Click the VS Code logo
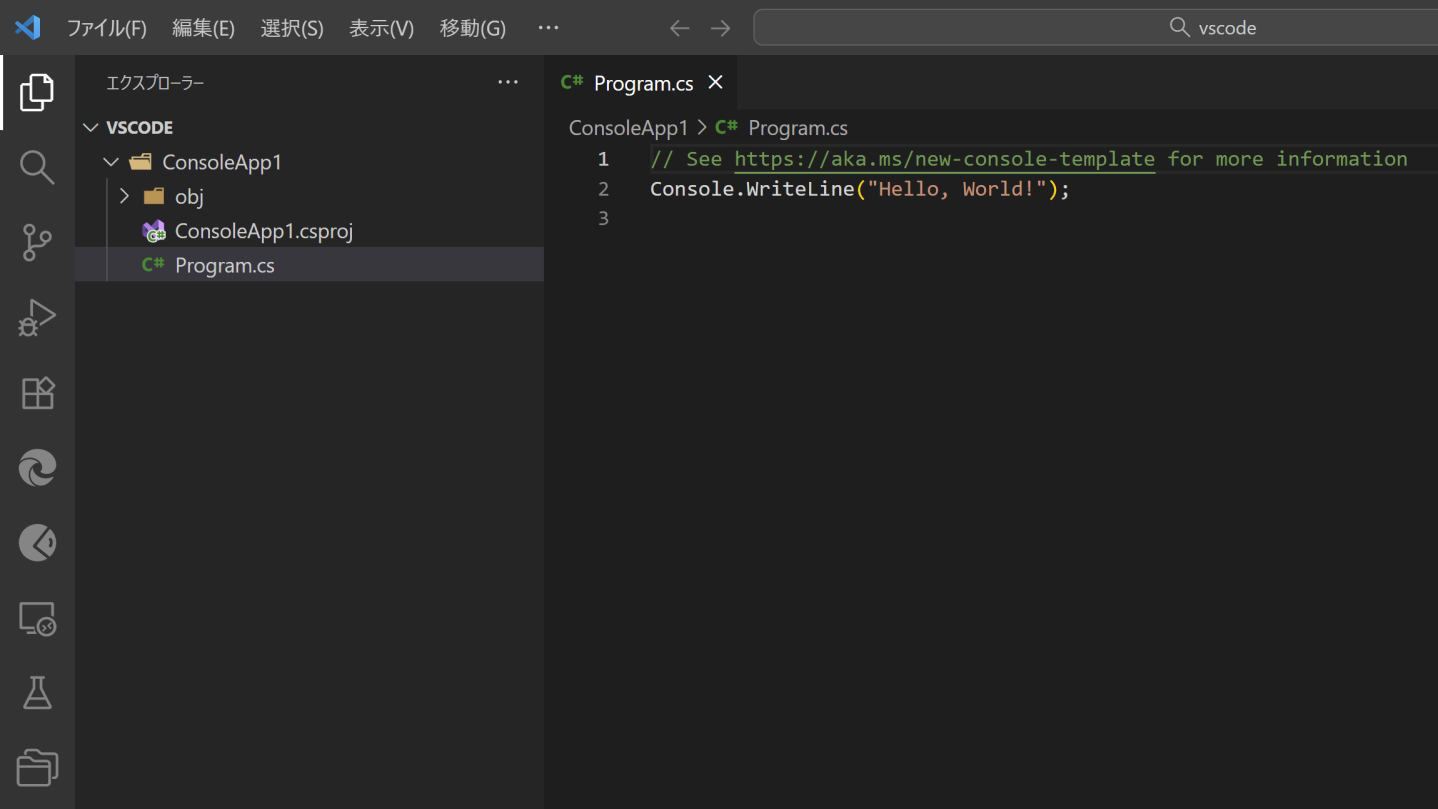1438x809 pixels. tap(27, 27)
